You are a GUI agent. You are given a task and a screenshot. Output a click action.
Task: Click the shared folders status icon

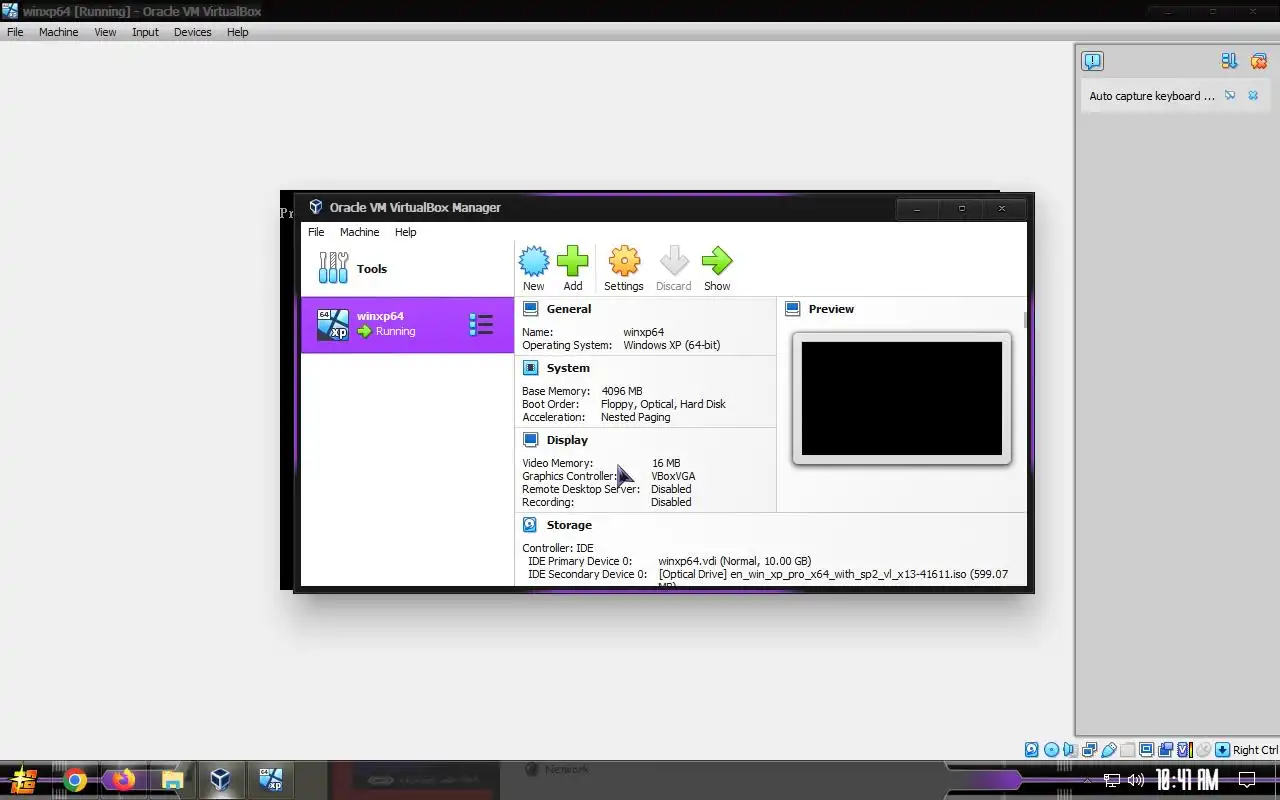click(1127, 750)
